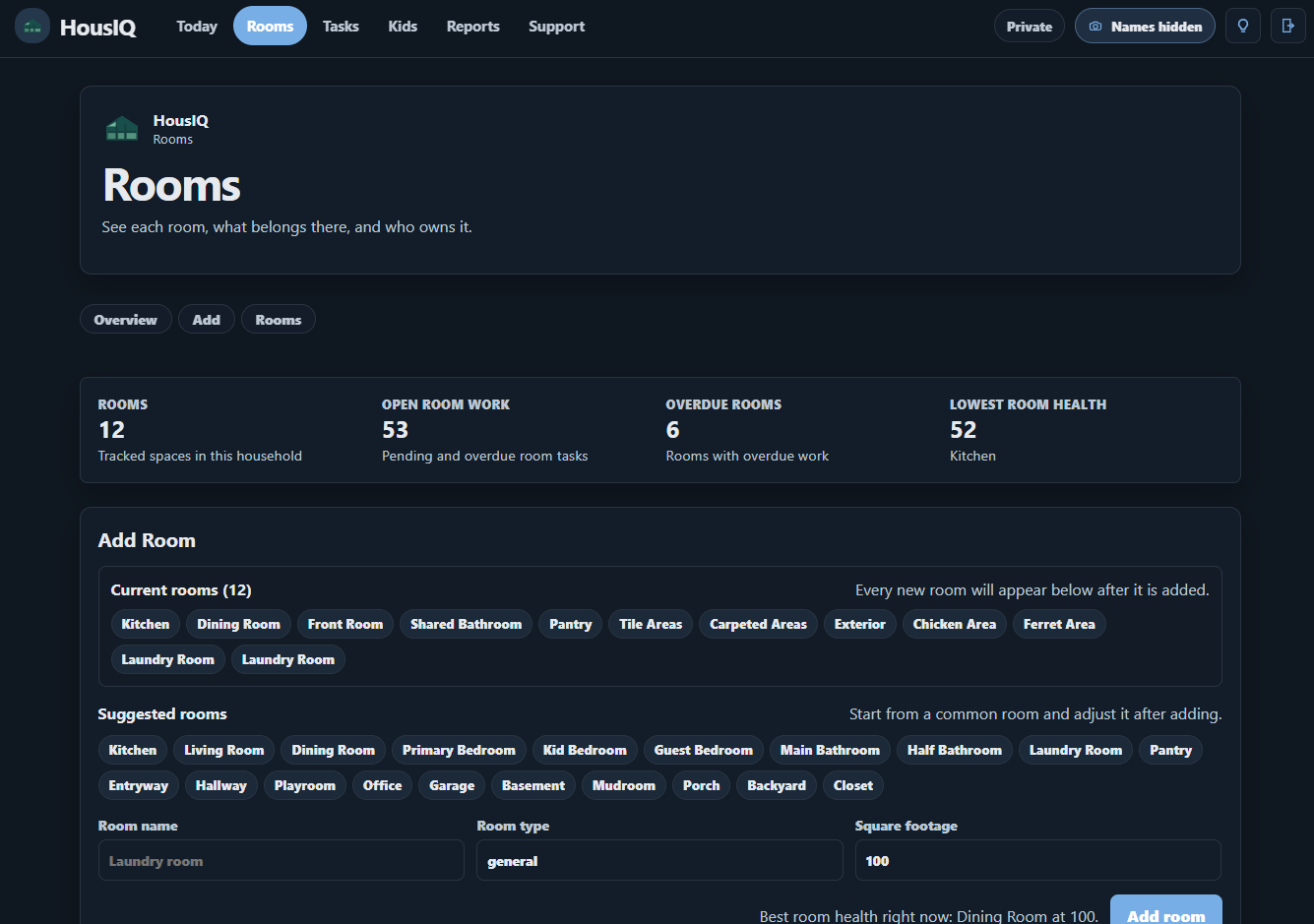Viewport: 1314px width, 924px height.
Task: Pick the Basement suggestion
Action: (533, 785)
